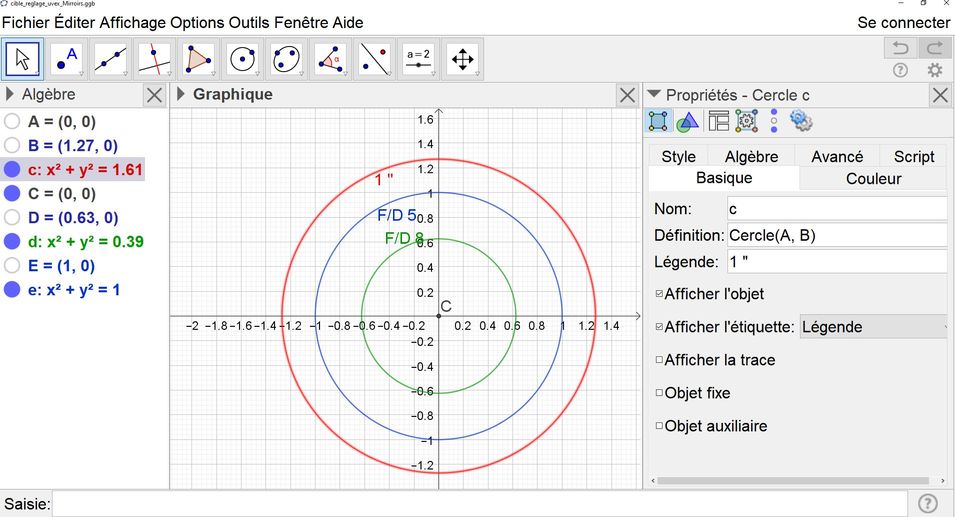Select the Line through two points tool
This screenshot has width=955, height=517.
110,60
